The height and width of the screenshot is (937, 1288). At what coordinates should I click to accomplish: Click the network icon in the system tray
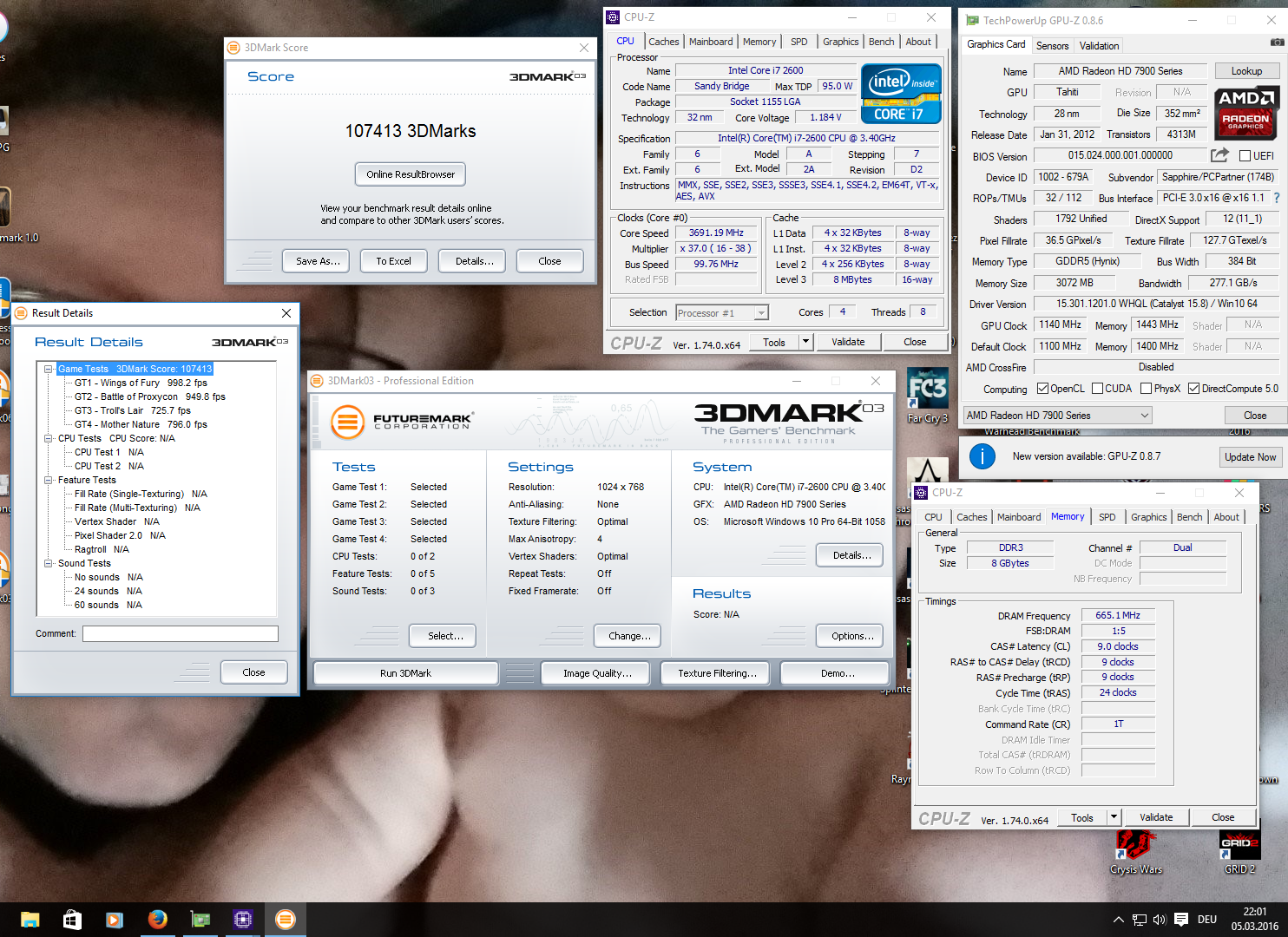pos(1140,920)
